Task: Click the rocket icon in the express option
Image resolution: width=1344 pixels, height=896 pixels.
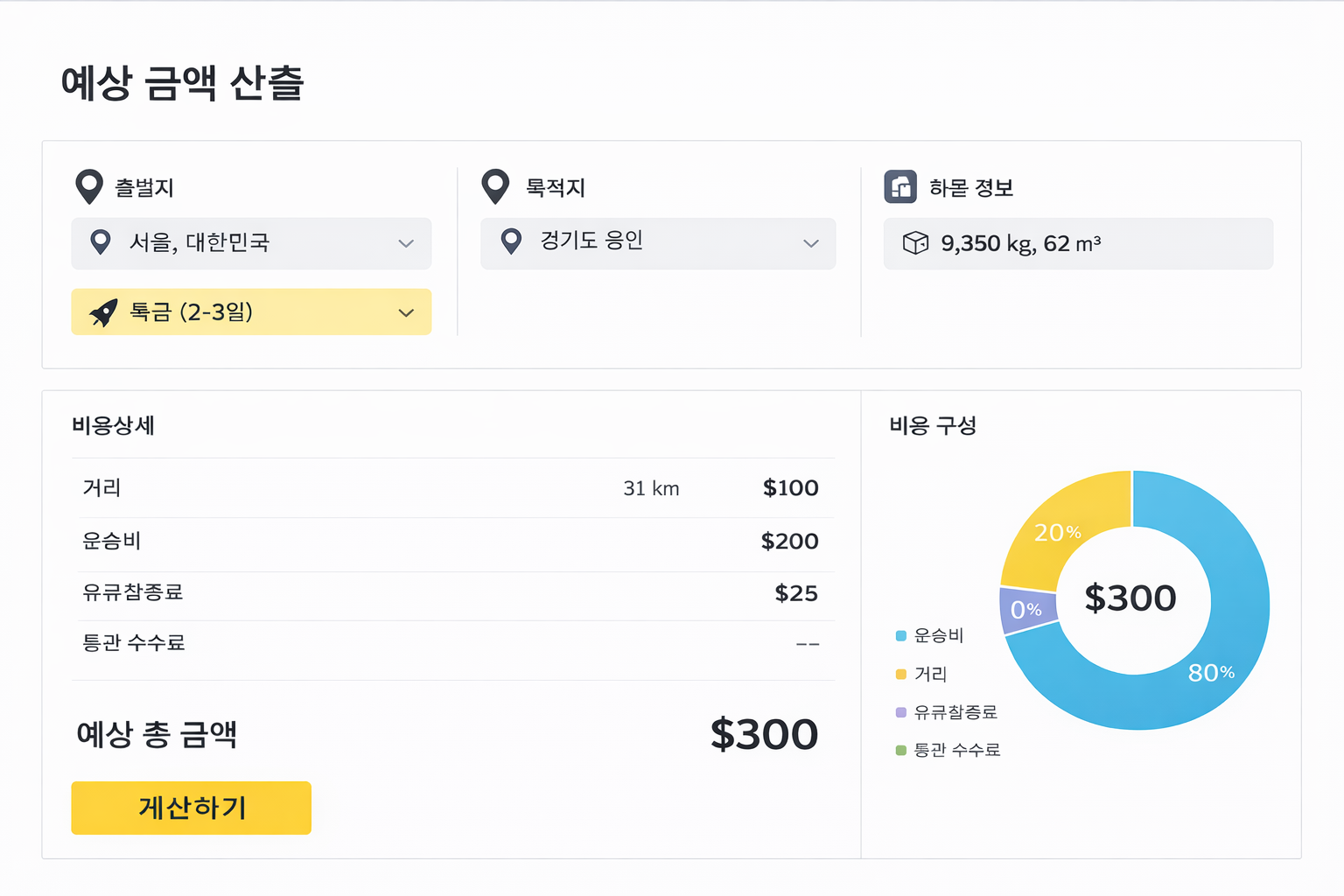Action: (103, 312)
